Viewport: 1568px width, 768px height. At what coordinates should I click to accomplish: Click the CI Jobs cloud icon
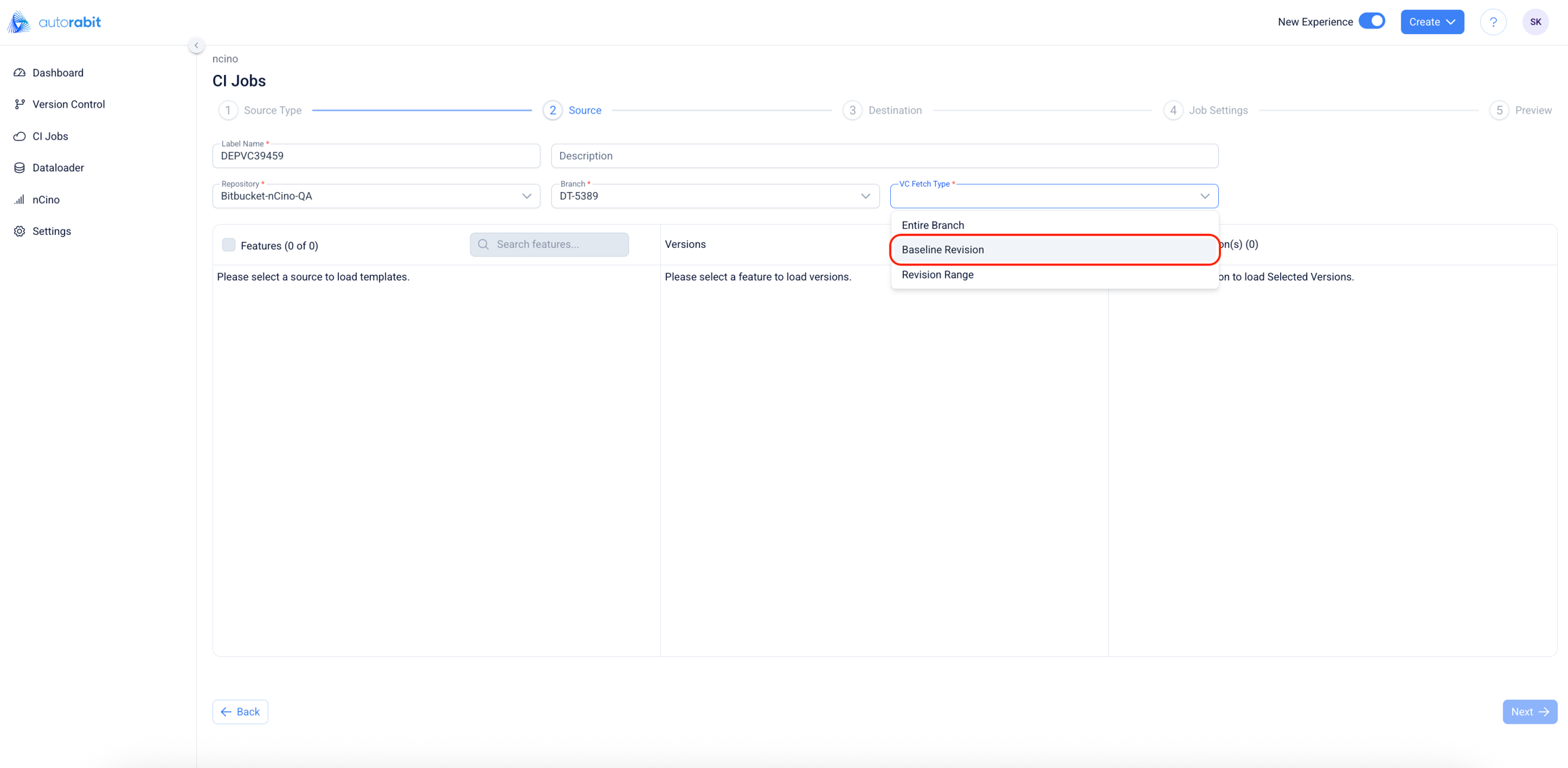20,136
